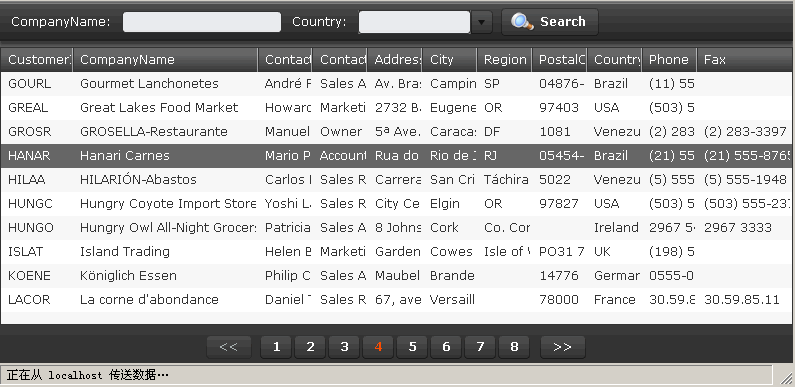Image resolution: width=795 pixels, height=387 pixels.
Task: Click fax (5) 555-1948 cell
Action: pyautogui.click(x=745, y=180)
